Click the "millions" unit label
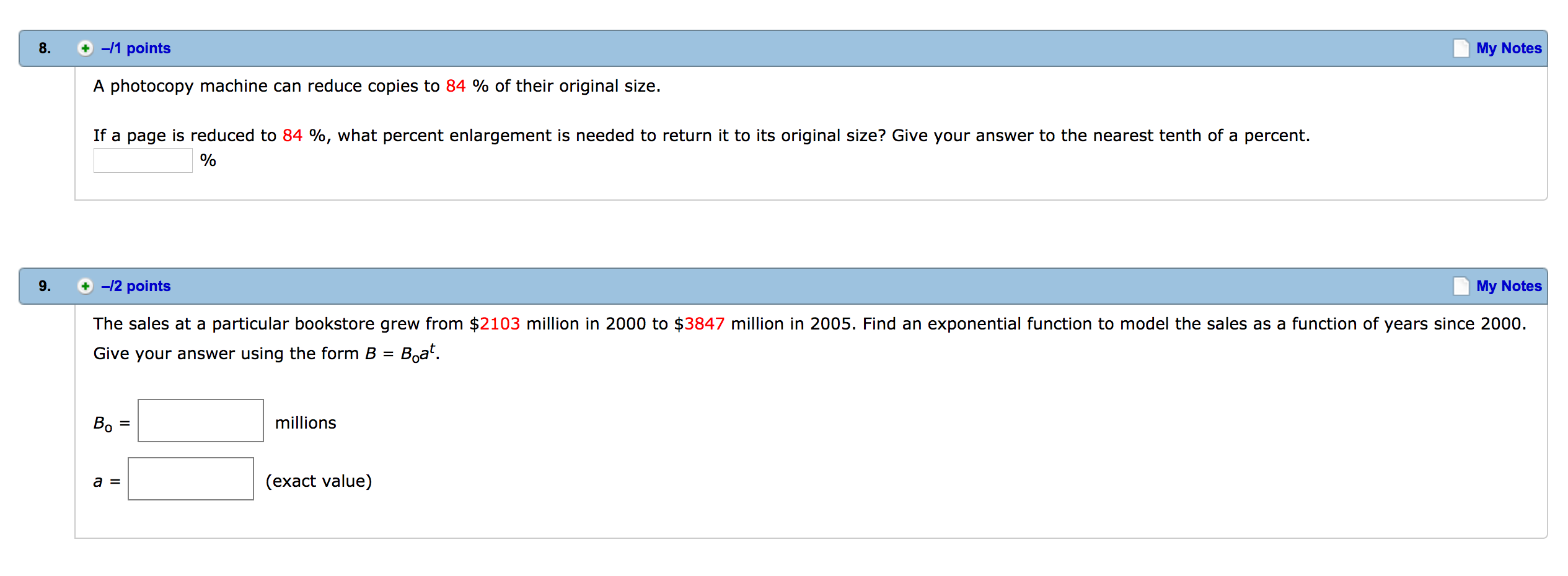The image size is (1568, 576). [306, 423]
